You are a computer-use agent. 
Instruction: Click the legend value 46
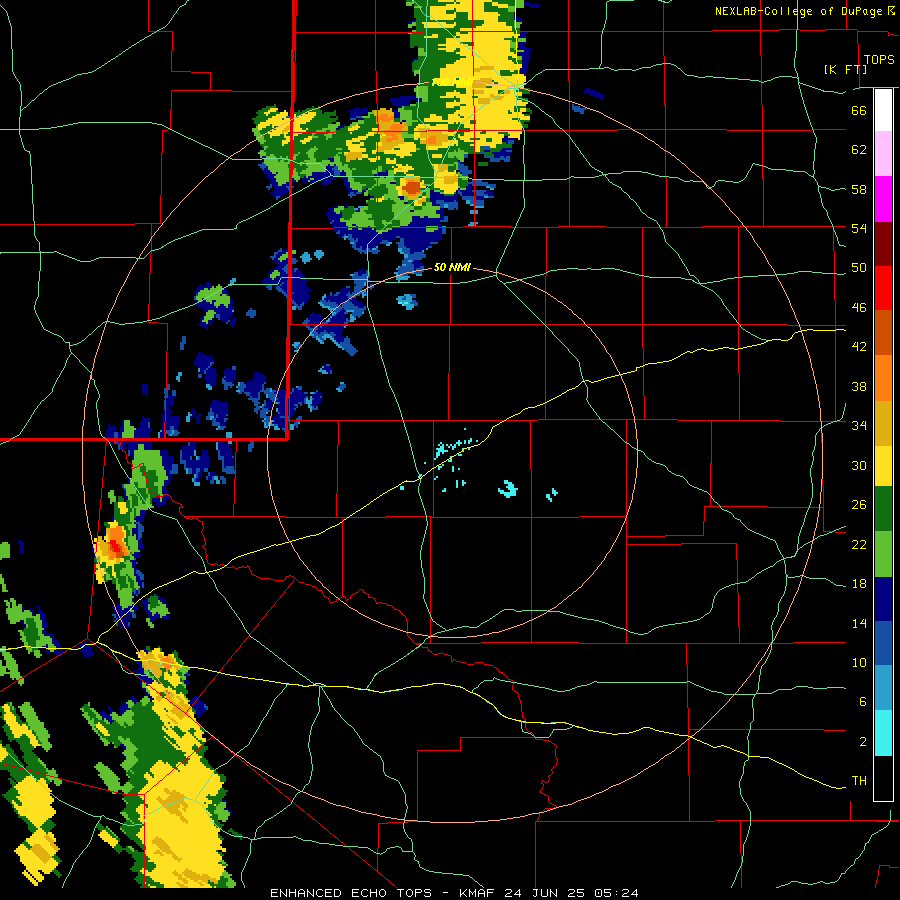[859, 308]
